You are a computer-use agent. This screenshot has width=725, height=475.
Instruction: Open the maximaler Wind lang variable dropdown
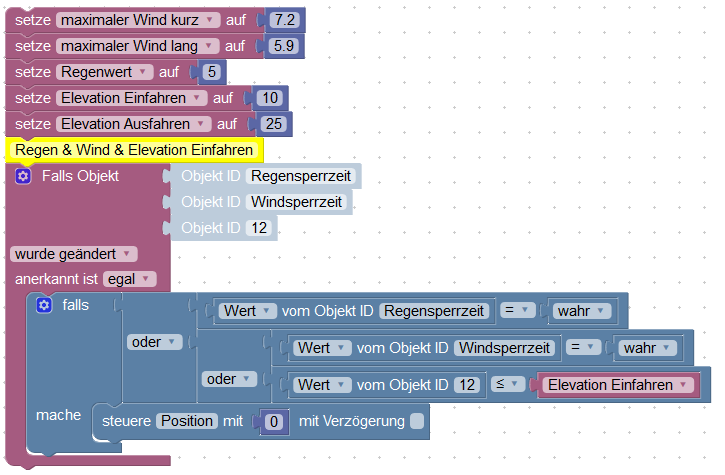(137, 46)
